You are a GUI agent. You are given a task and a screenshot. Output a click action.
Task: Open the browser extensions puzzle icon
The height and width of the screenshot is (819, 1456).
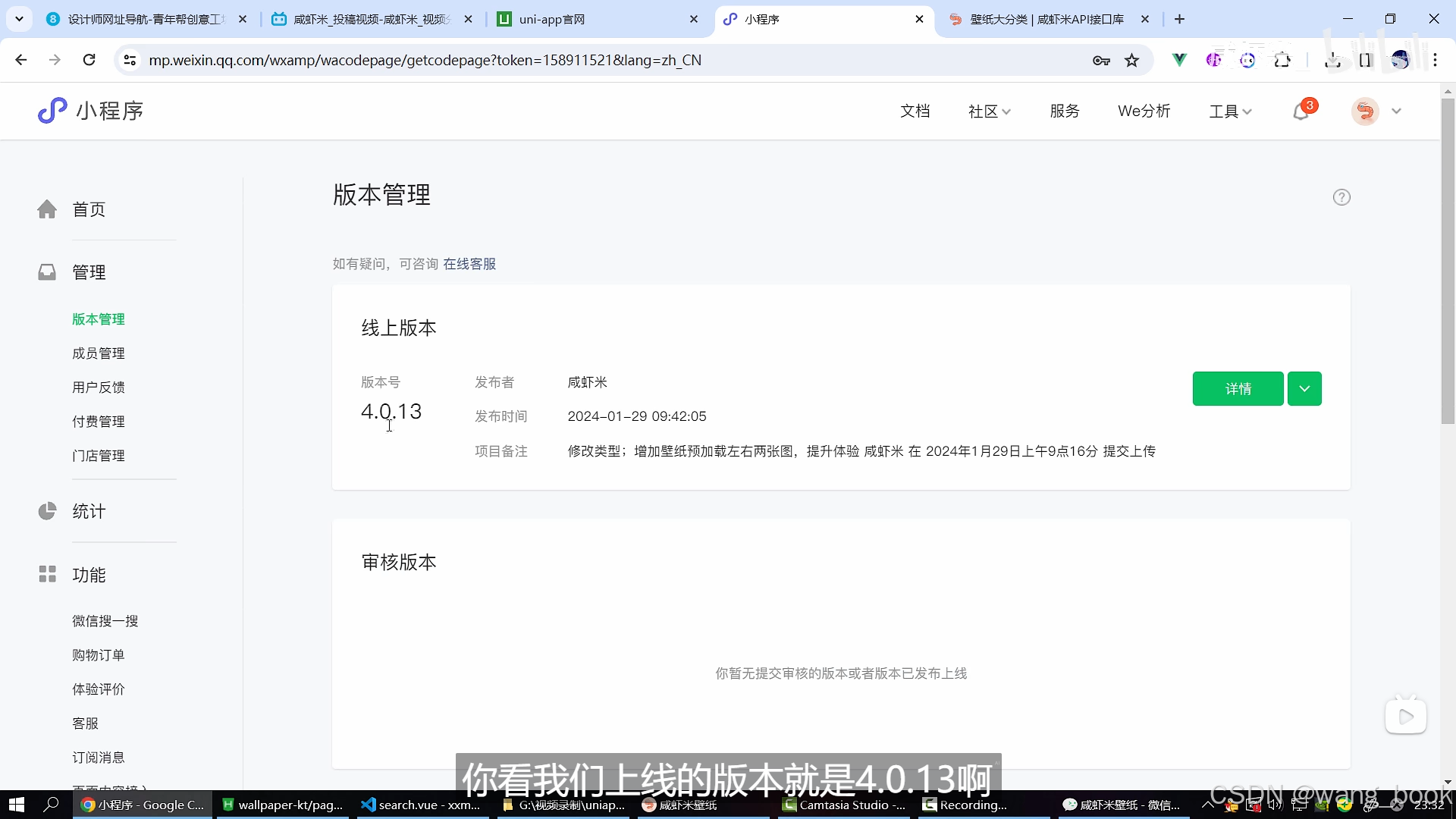1282,60
